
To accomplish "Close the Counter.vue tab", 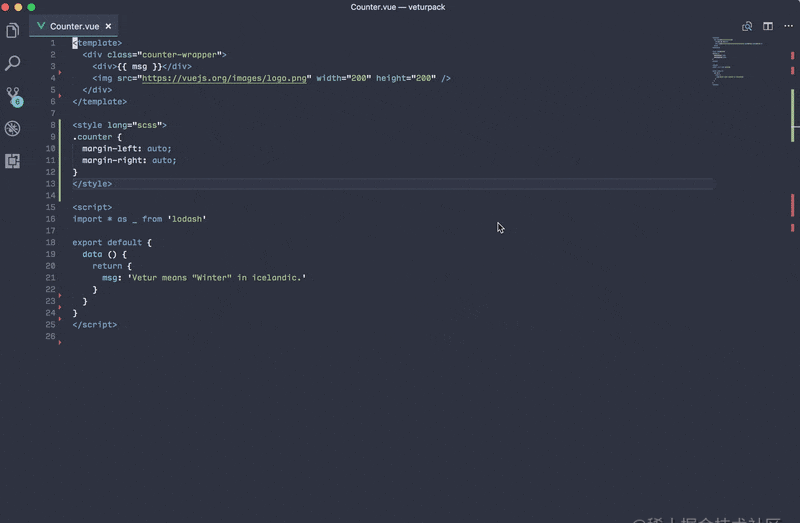I will click(x=108, y=26).
